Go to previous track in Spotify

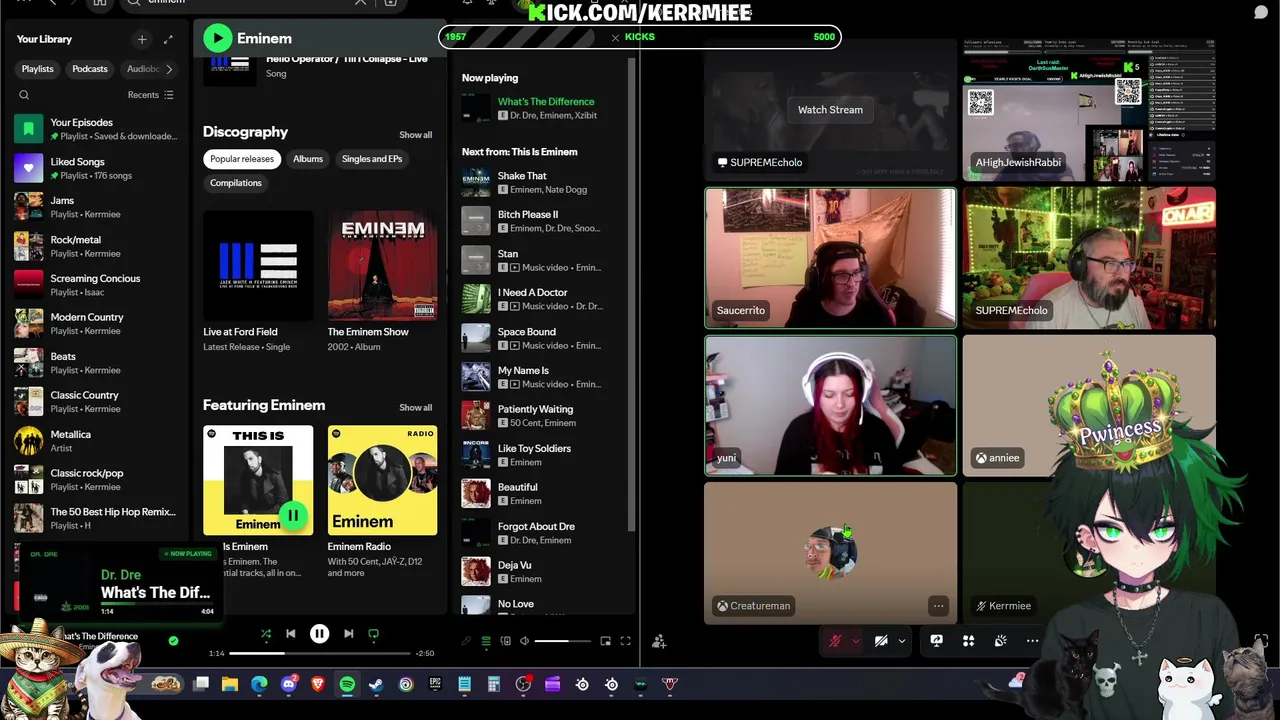click(x=290, y=634)
